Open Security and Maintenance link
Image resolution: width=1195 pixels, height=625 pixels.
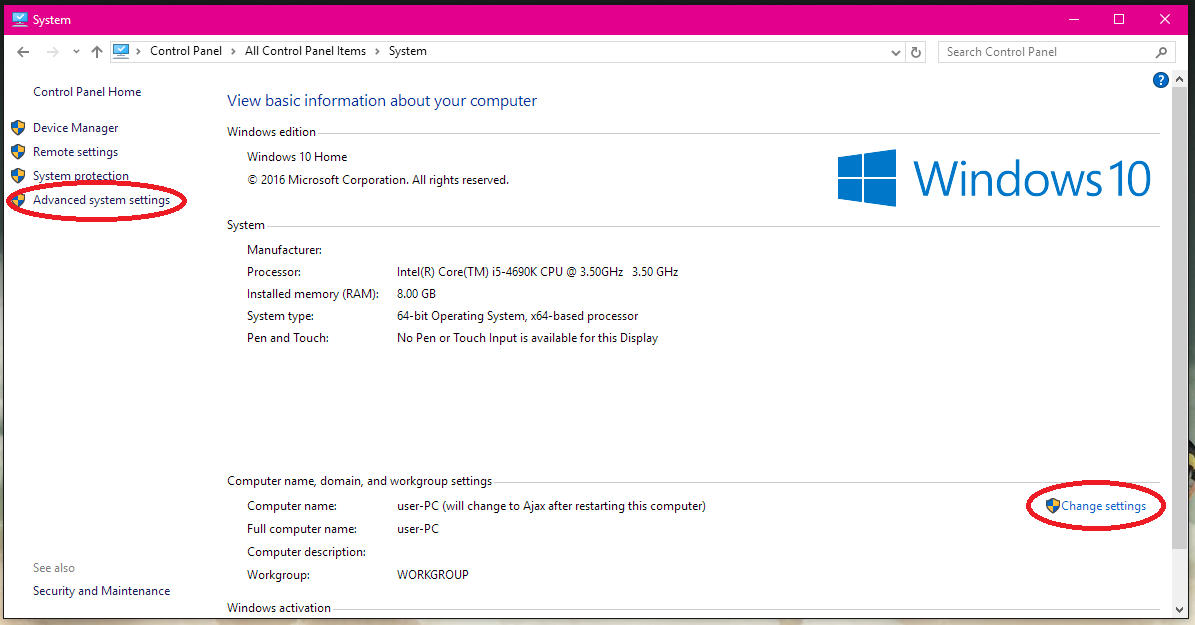[101, 591]
